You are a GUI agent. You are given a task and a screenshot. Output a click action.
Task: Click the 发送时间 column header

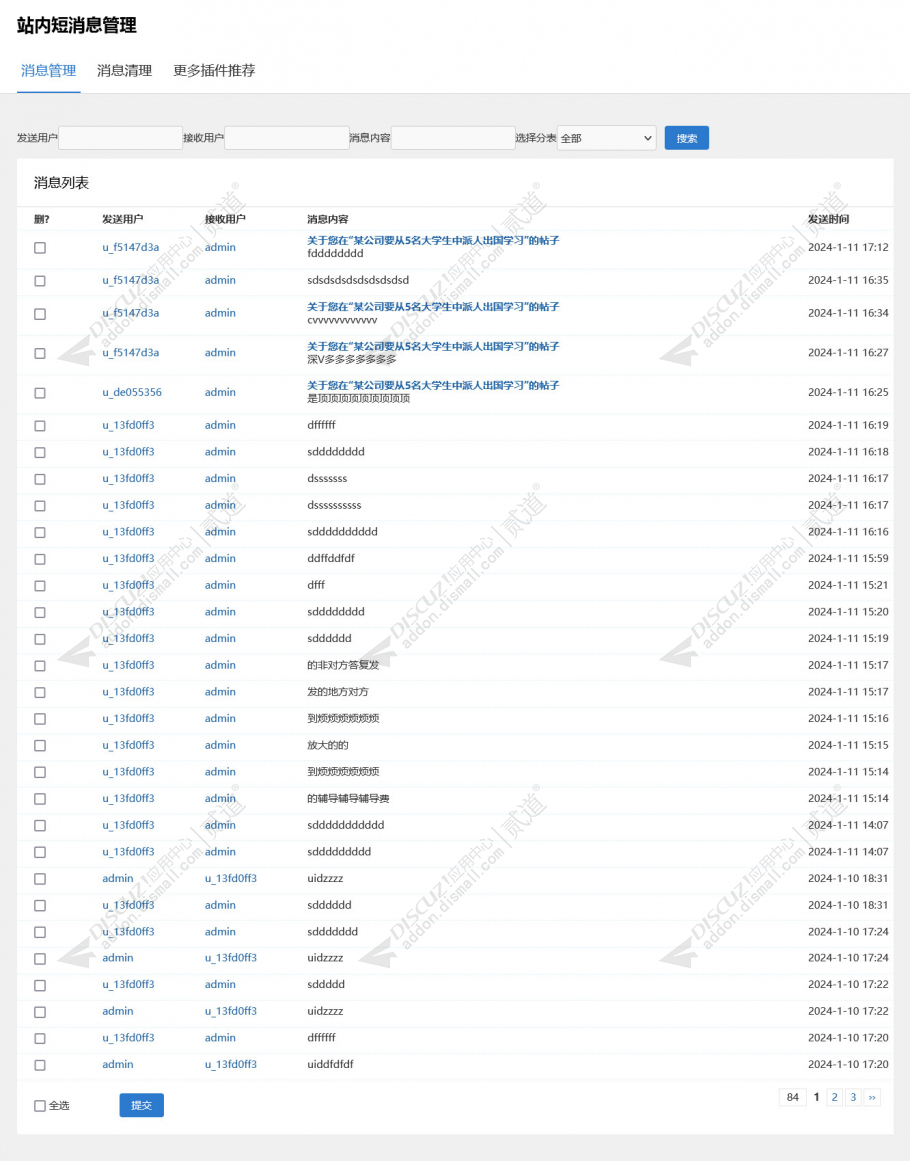(829, 219)
